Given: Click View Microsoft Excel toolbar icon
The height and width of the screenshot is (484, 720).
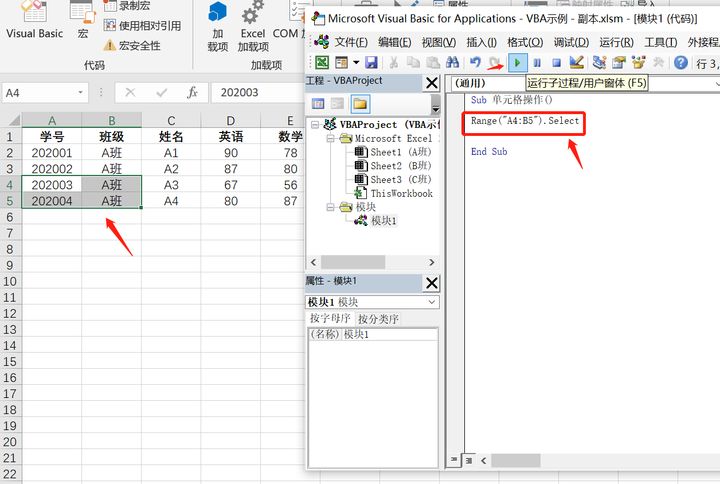Looking at the screenshot, I should tap(322, 62).
